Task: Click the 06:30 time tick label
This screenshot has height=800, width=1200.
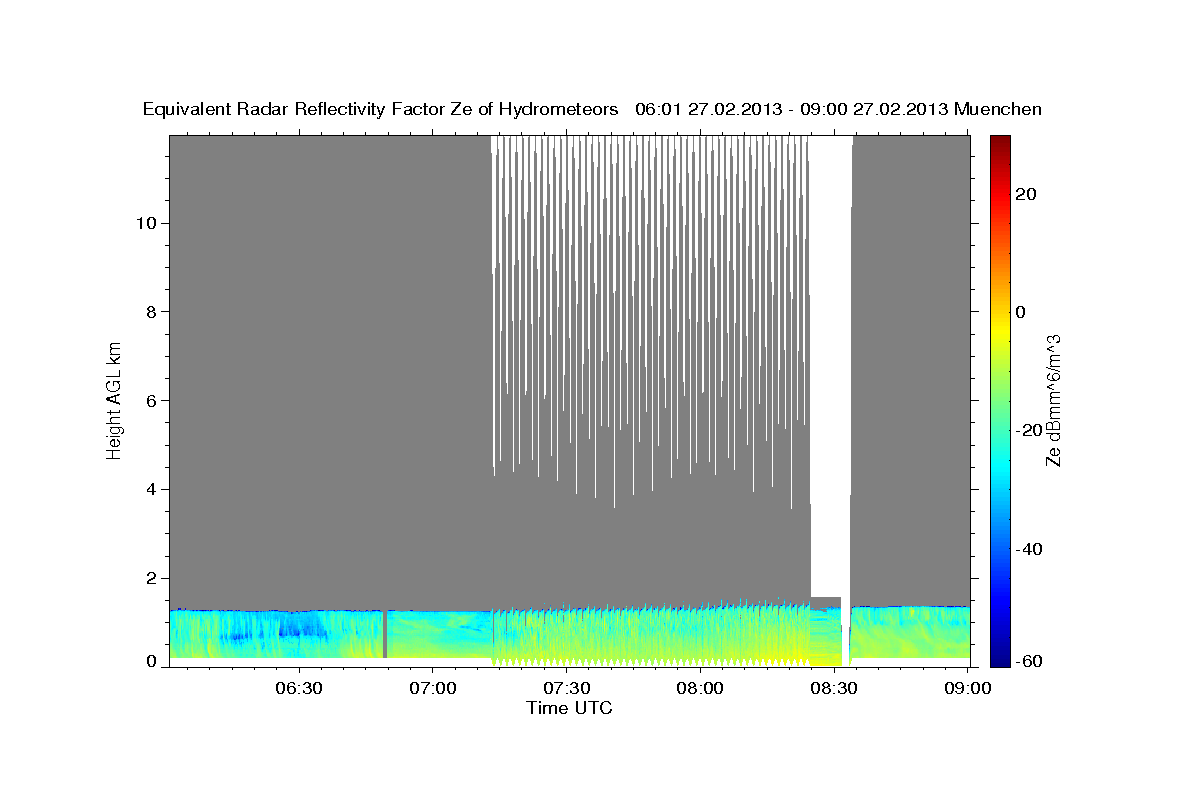Action: tap(298, 688)
